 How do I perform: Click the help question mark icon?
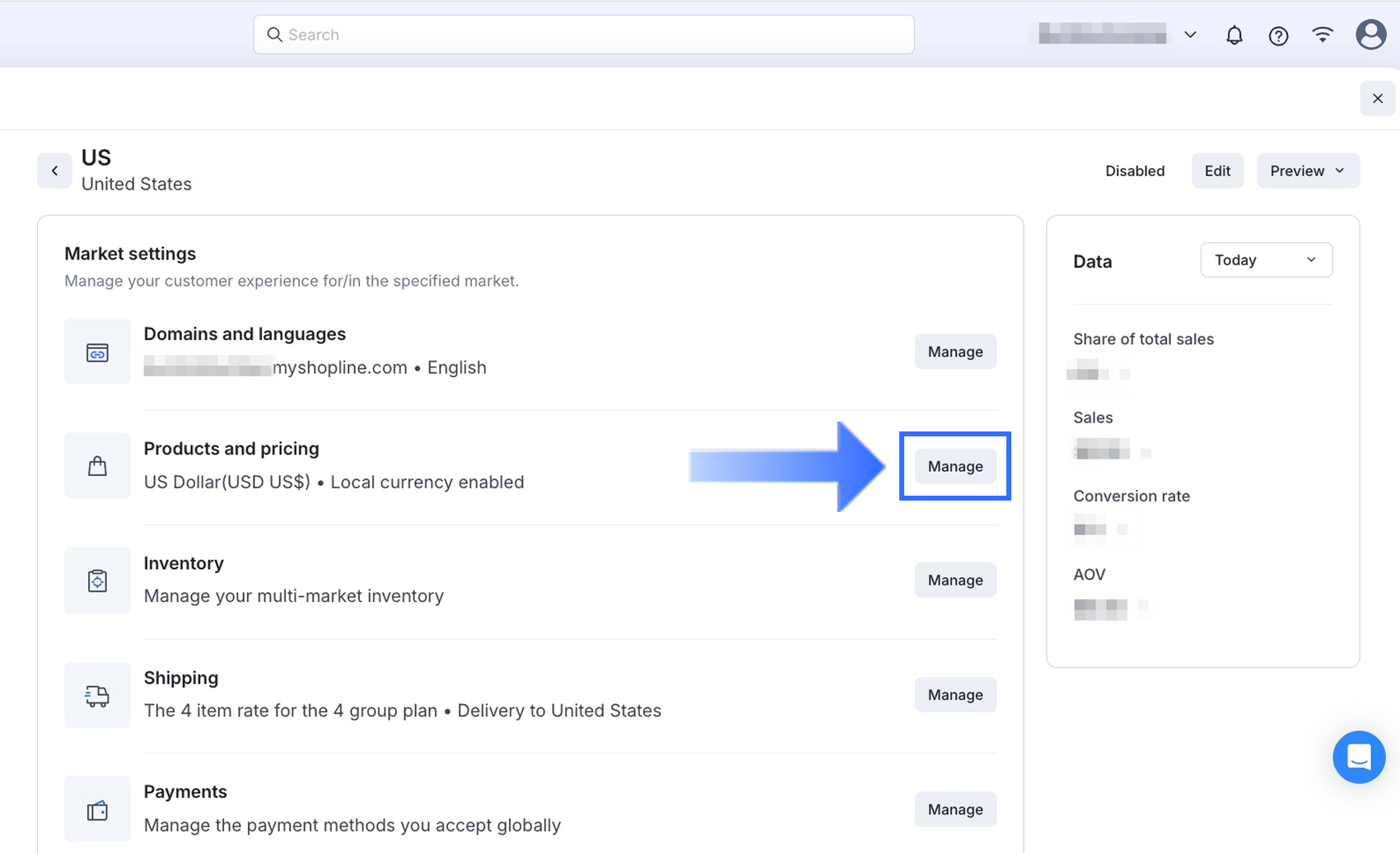tap(1278, 35)
